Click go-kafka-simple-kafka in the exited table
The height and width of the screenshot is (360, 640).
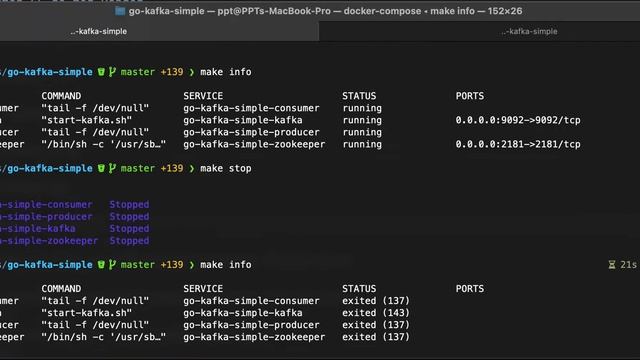[243, 313]
